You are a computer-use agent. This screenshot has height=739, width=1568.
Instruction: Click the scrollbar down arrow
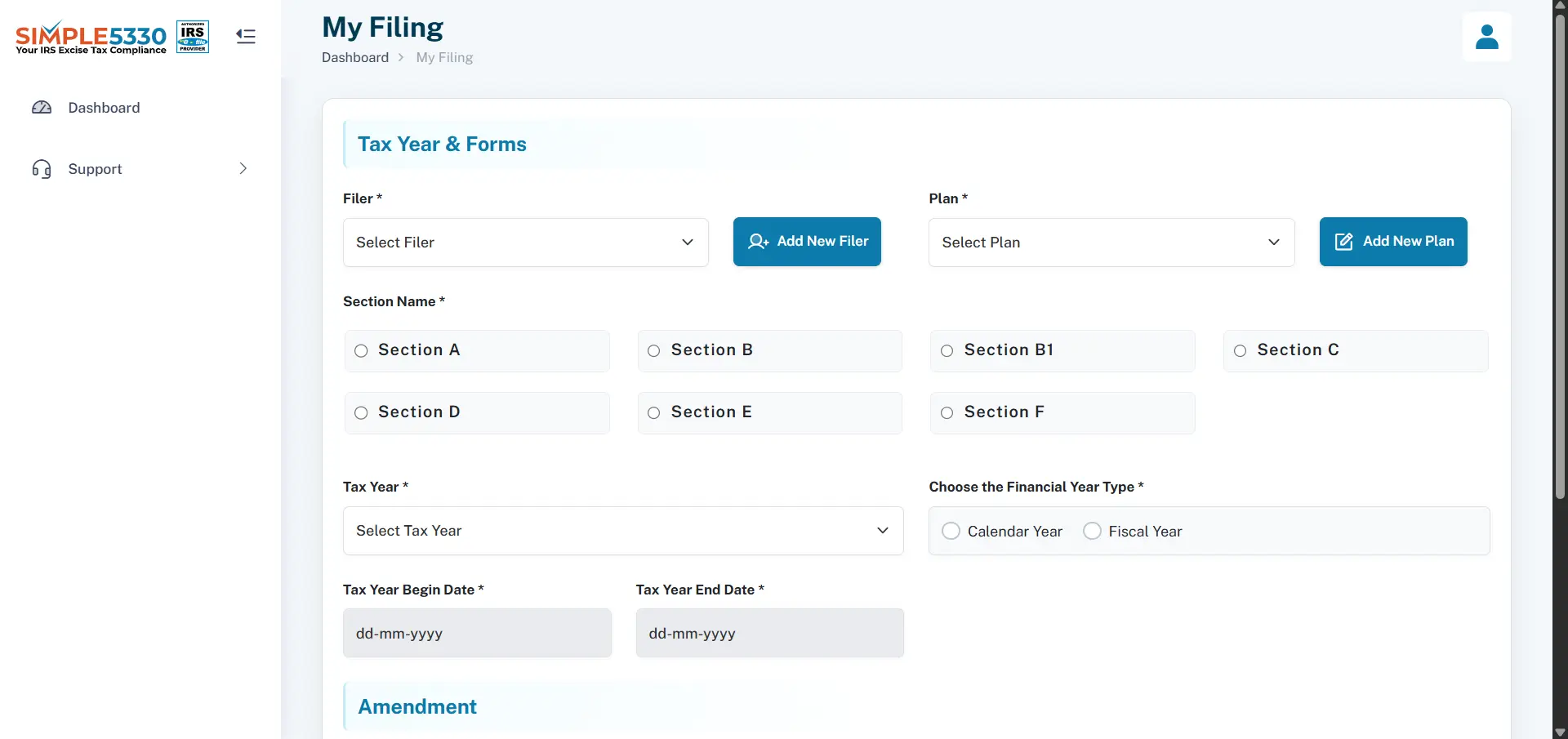click(x=1560, y=732)
